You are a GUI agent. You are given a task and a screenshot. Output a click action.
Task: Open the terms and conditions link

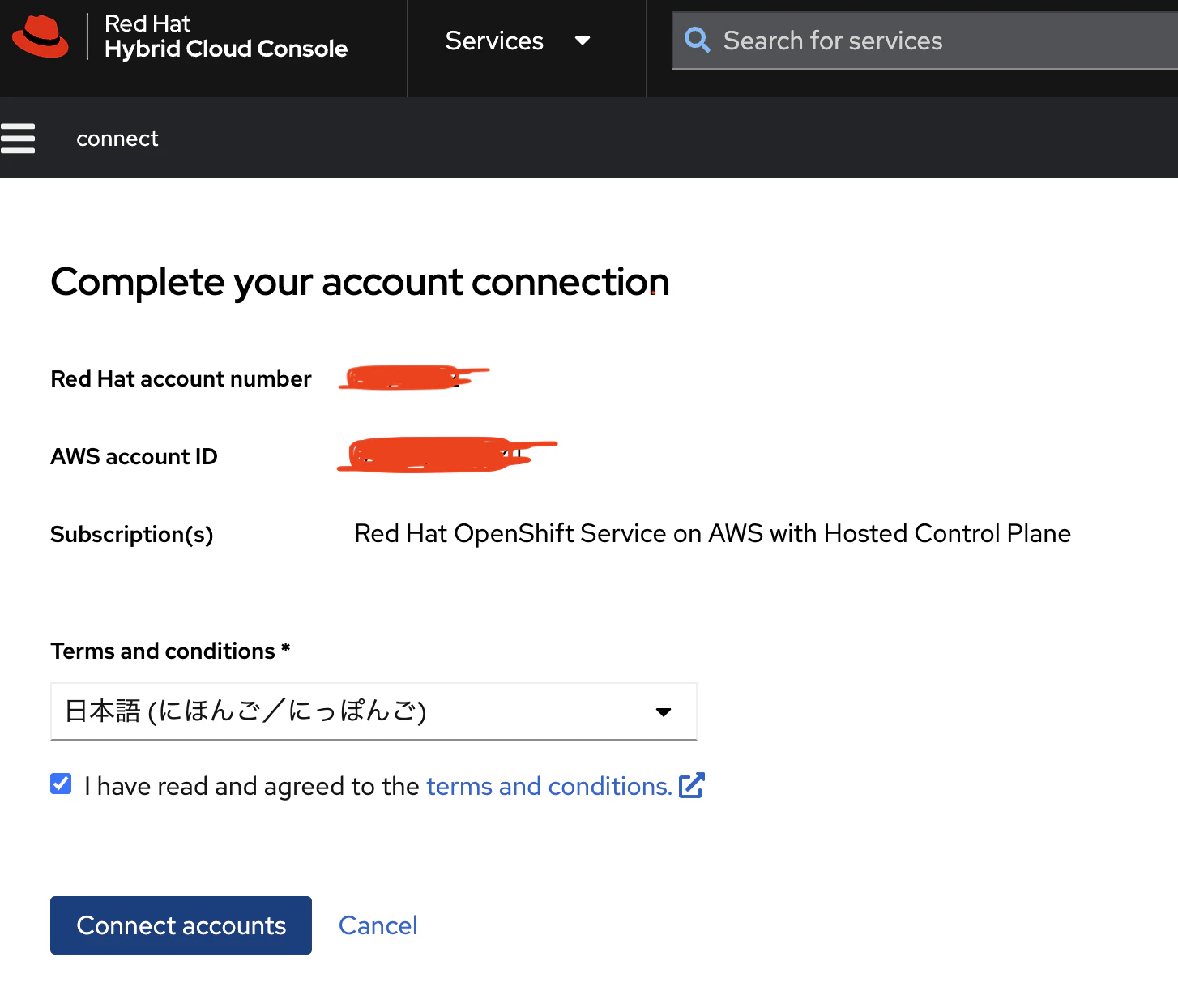[x=549, y=786]
